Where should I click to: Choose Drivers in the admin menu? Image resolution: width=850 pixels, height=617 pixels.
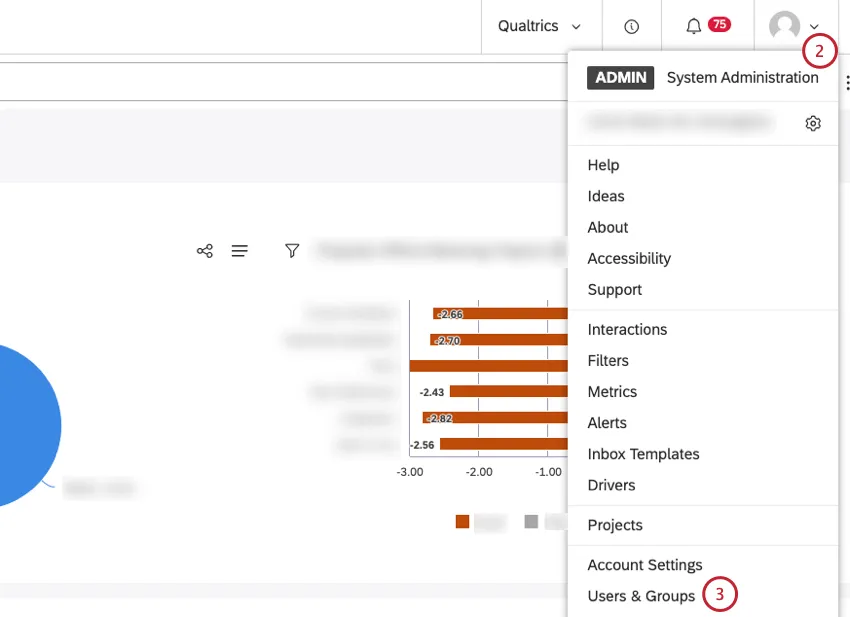click(613, 485)
